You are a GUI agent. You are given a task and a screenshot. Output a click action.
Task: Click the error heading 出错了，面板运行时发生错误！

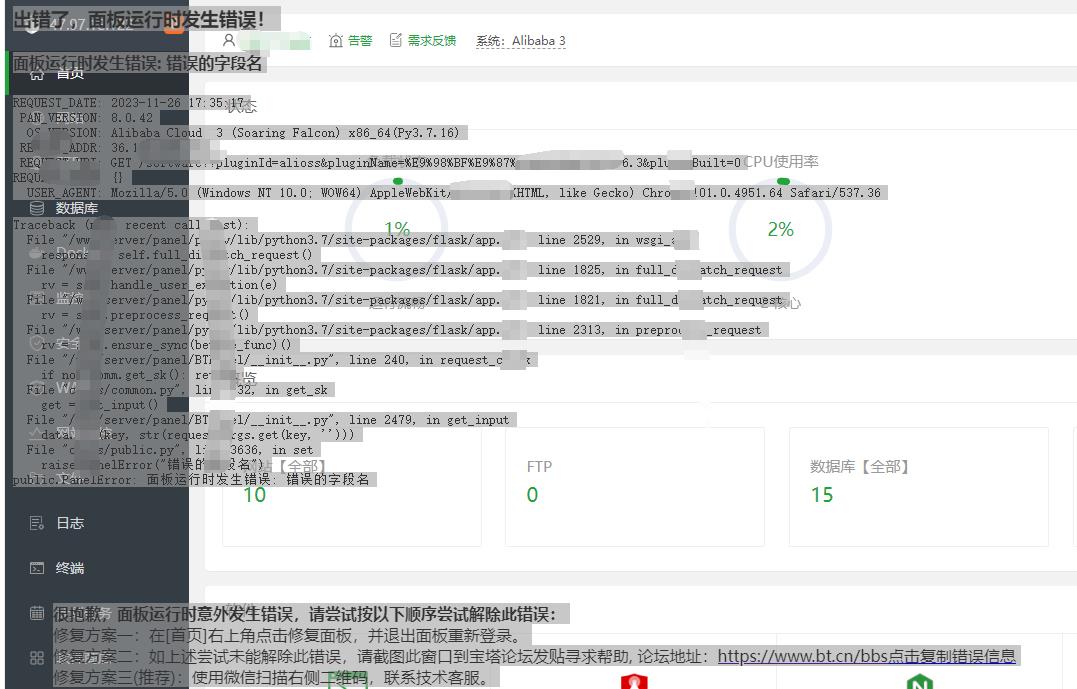tap(139, 19)
